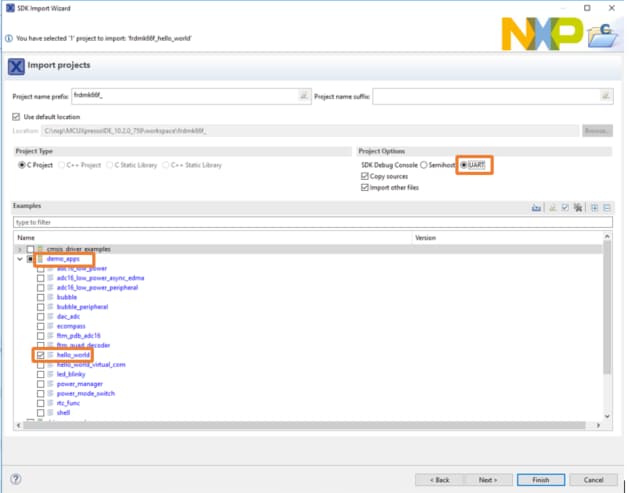This screenshot has width=629, height=493.
Task: Toggle the Use default location checkbox
Action: point(17,116)
